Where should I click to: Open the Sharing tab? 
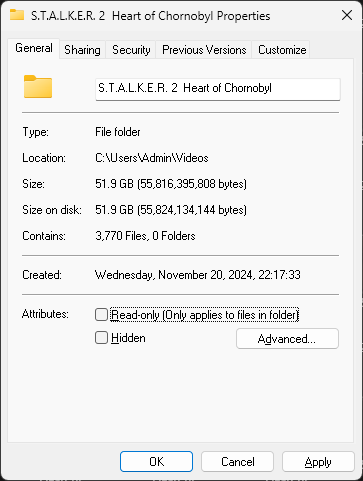point(82,50)
